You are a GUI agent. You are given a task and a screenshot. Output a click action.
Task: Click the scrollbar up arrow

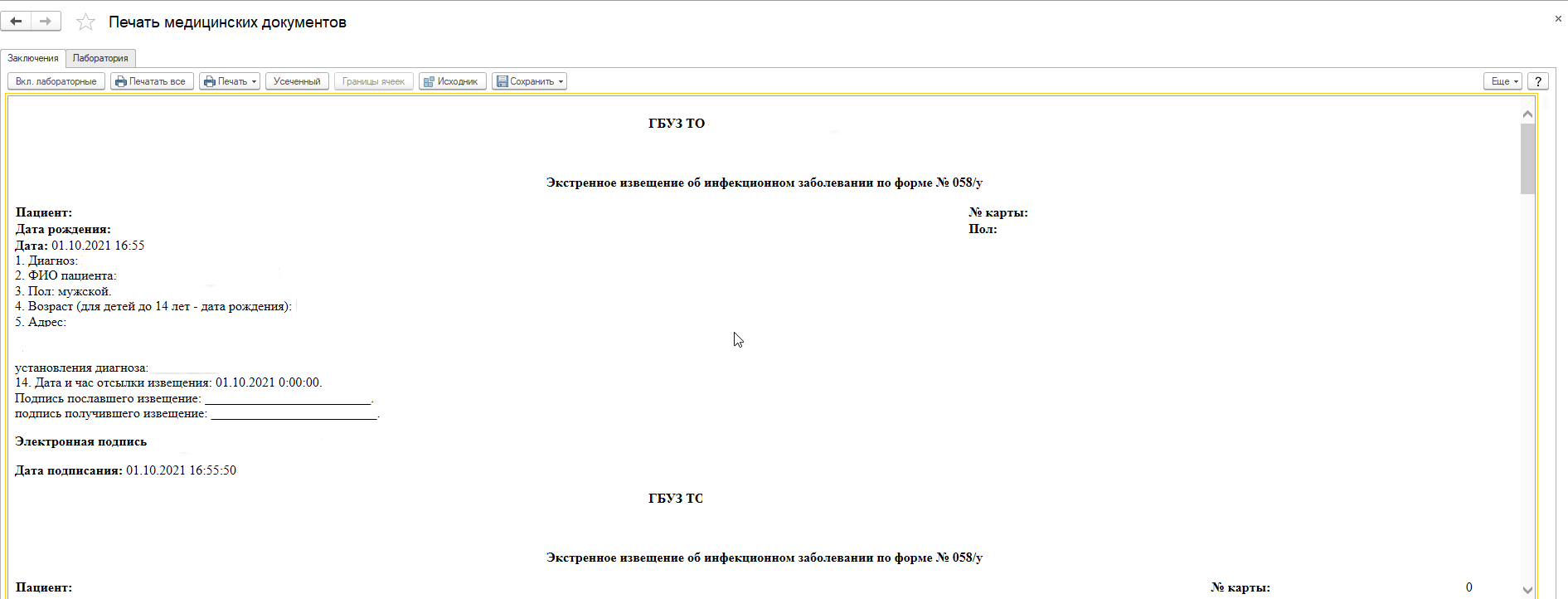[1527, 114]
